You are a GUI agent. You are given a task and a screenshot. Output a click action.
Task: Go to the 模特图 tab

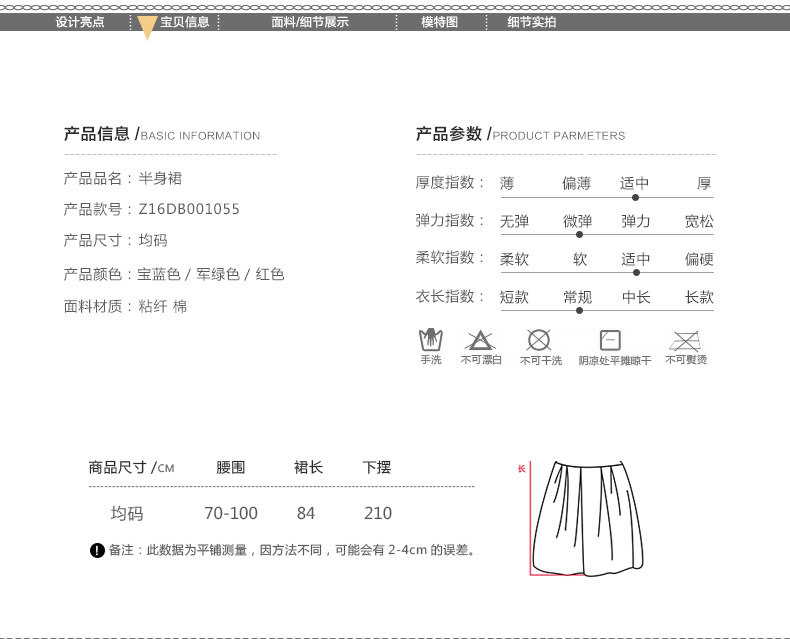[x=439, y=22]
